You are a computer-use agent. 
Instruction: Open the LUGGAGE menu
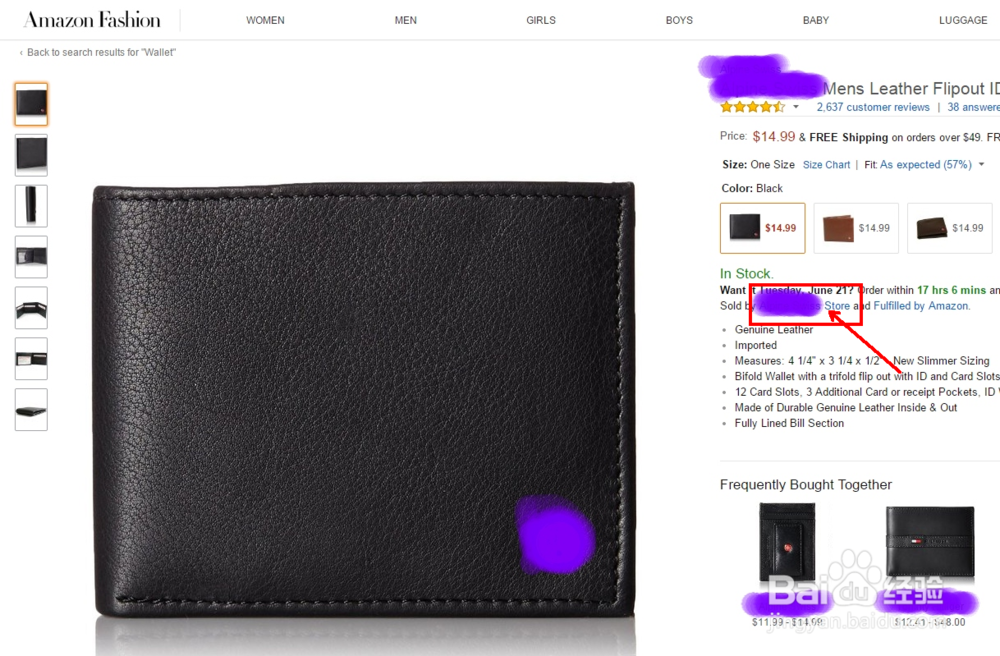point(963,20)
